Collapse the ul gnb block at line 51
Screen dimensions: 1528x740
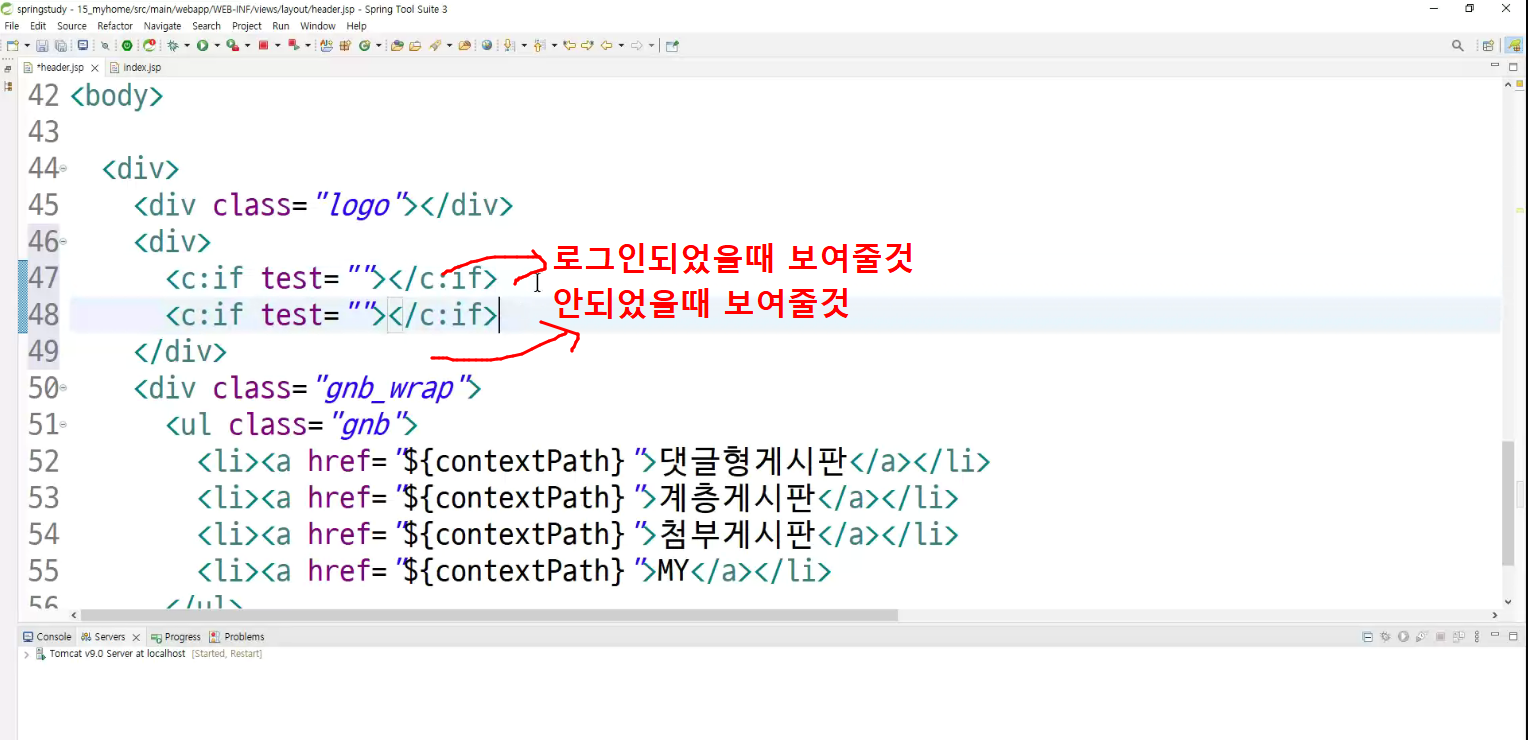point(63,425)
